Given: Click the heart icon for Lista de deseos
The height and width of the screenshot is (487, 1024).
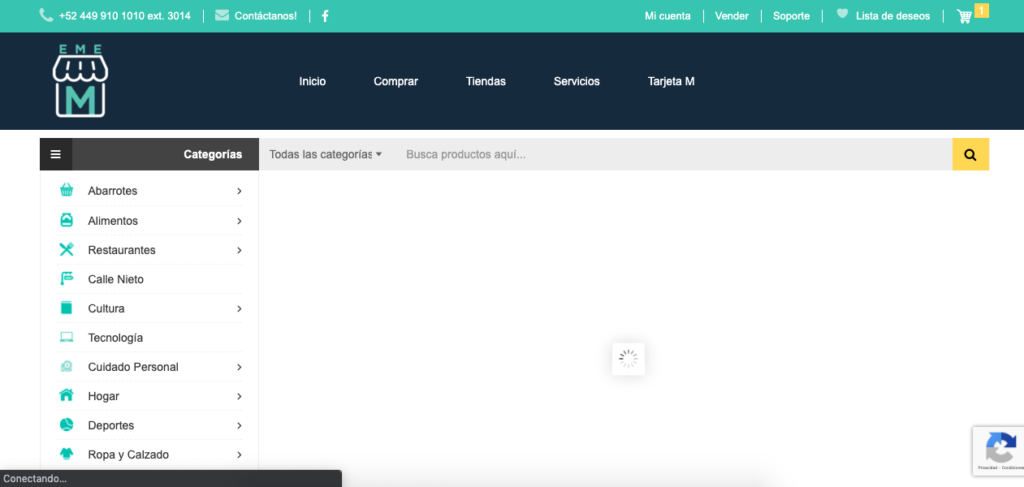Looking at the screenshot, I should tap(842, 15).
